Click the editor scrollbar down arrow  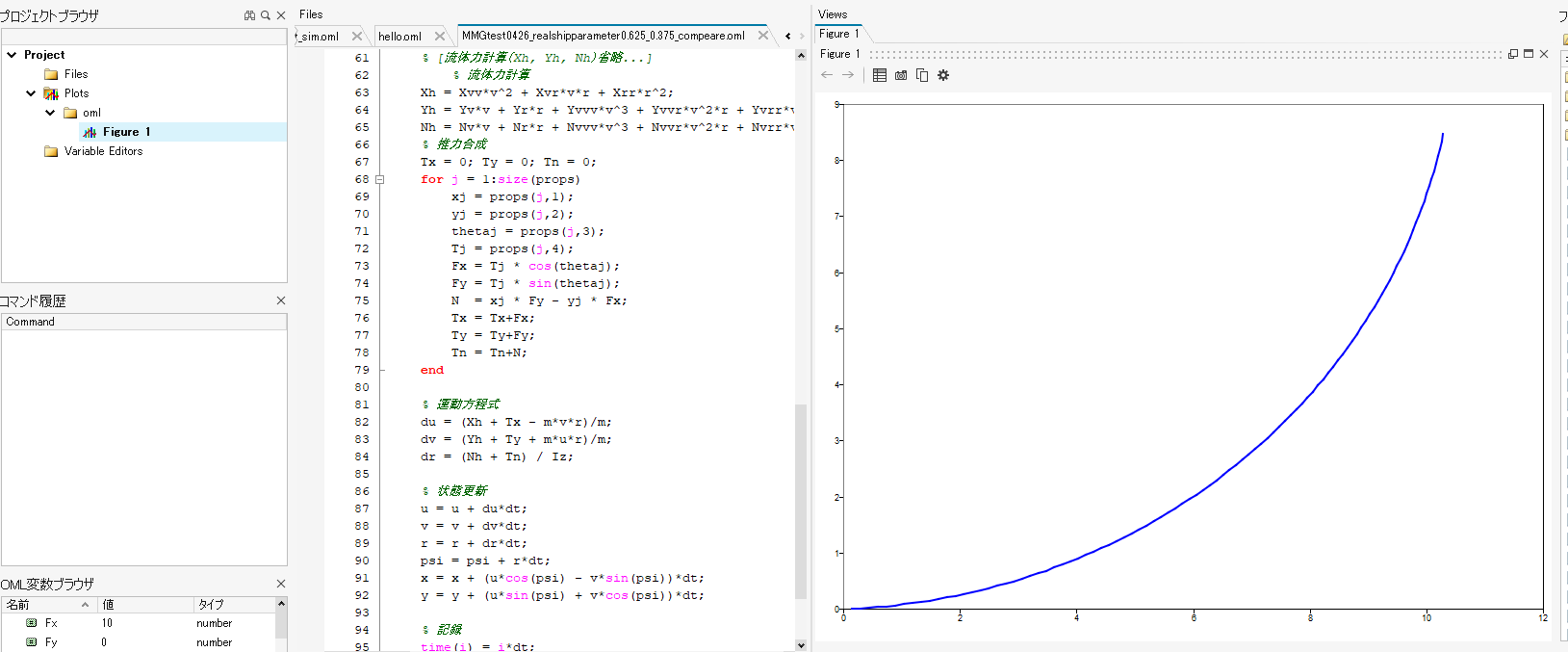point(801,645)
